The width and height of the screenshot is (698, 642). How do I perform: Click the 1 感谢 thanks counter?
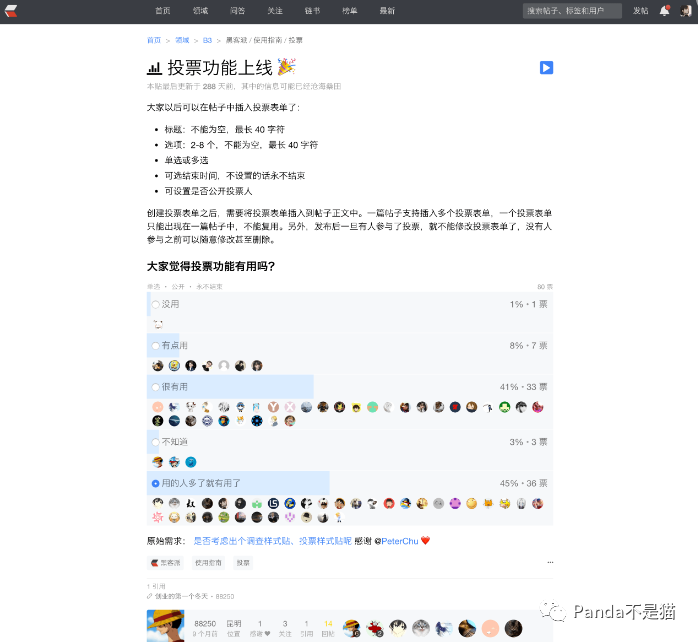click(260, 628)
